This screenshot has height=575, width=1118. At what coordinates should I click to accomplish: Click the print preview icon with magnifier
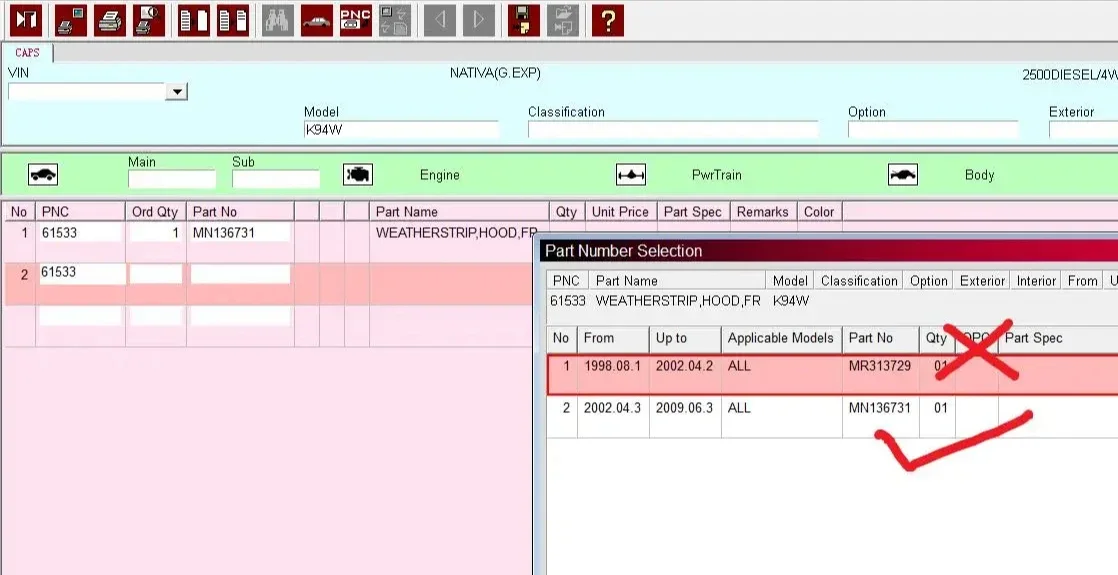pyautogui.click(x=148, y=20)
